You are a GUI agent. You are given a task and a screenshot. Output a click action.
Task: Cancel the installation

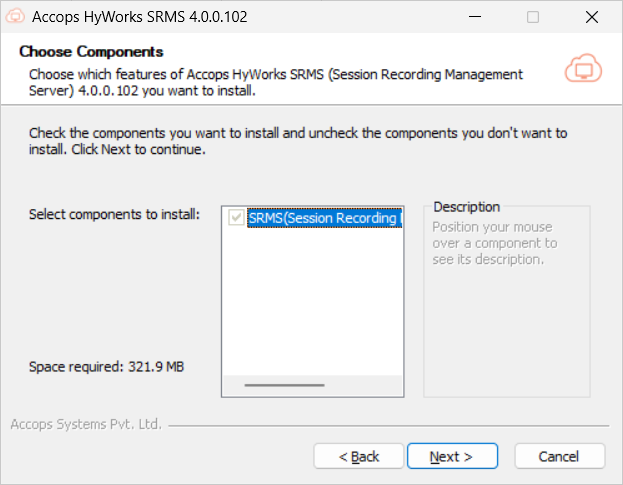[559, 456]
